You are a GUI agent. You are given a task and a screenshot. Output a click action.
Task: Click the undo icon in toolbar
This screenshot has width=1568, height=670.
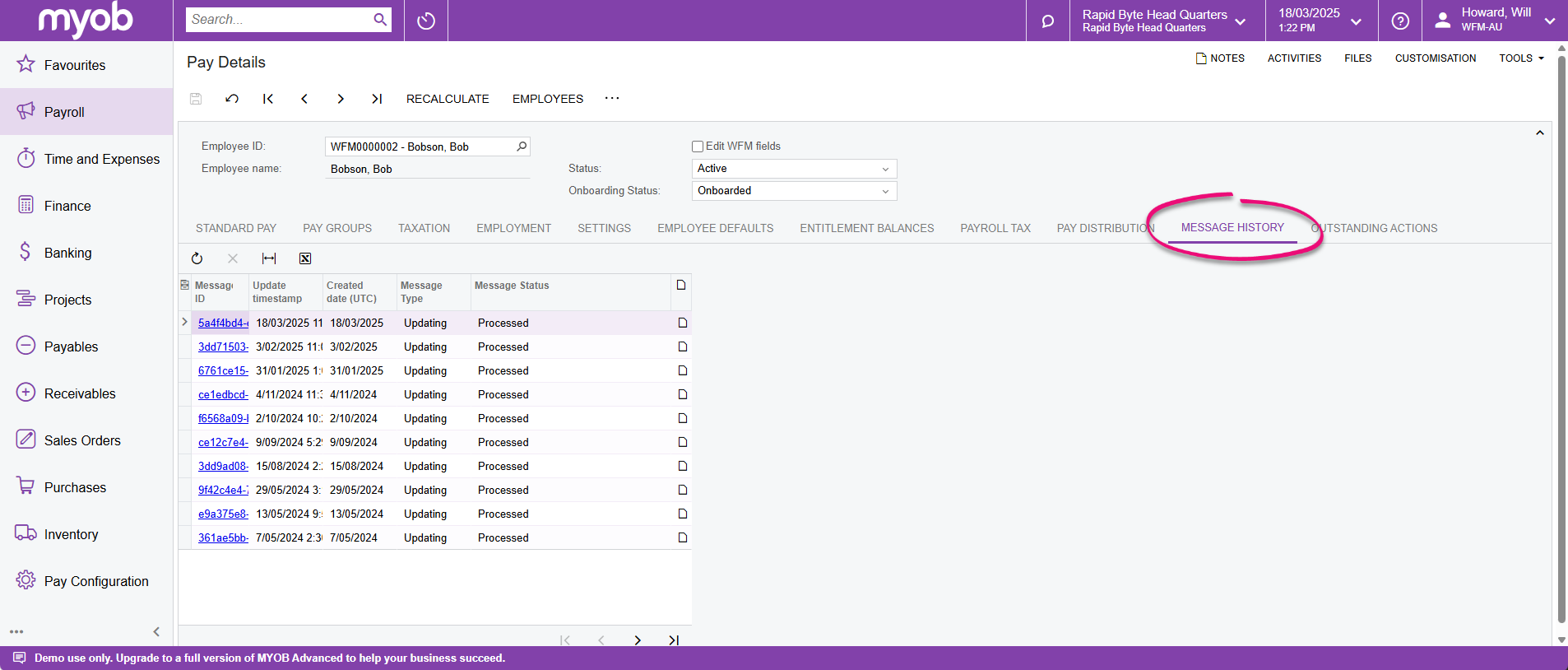click(x=232, y=99)
